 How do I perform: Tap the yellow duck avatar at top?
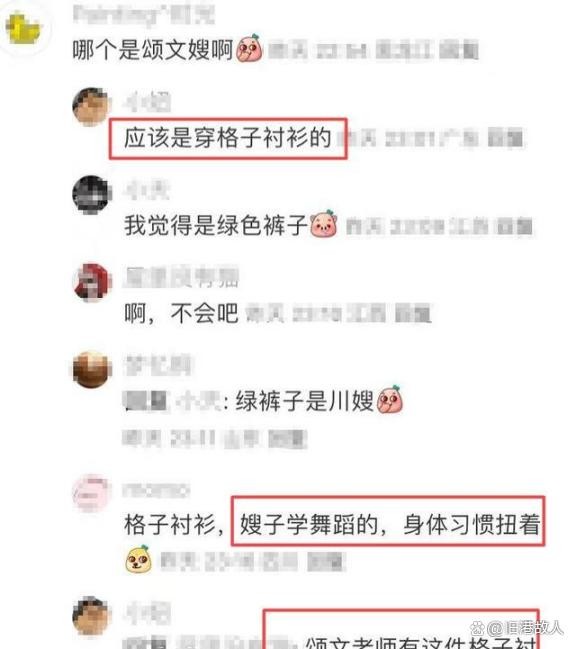coord(23,28)
